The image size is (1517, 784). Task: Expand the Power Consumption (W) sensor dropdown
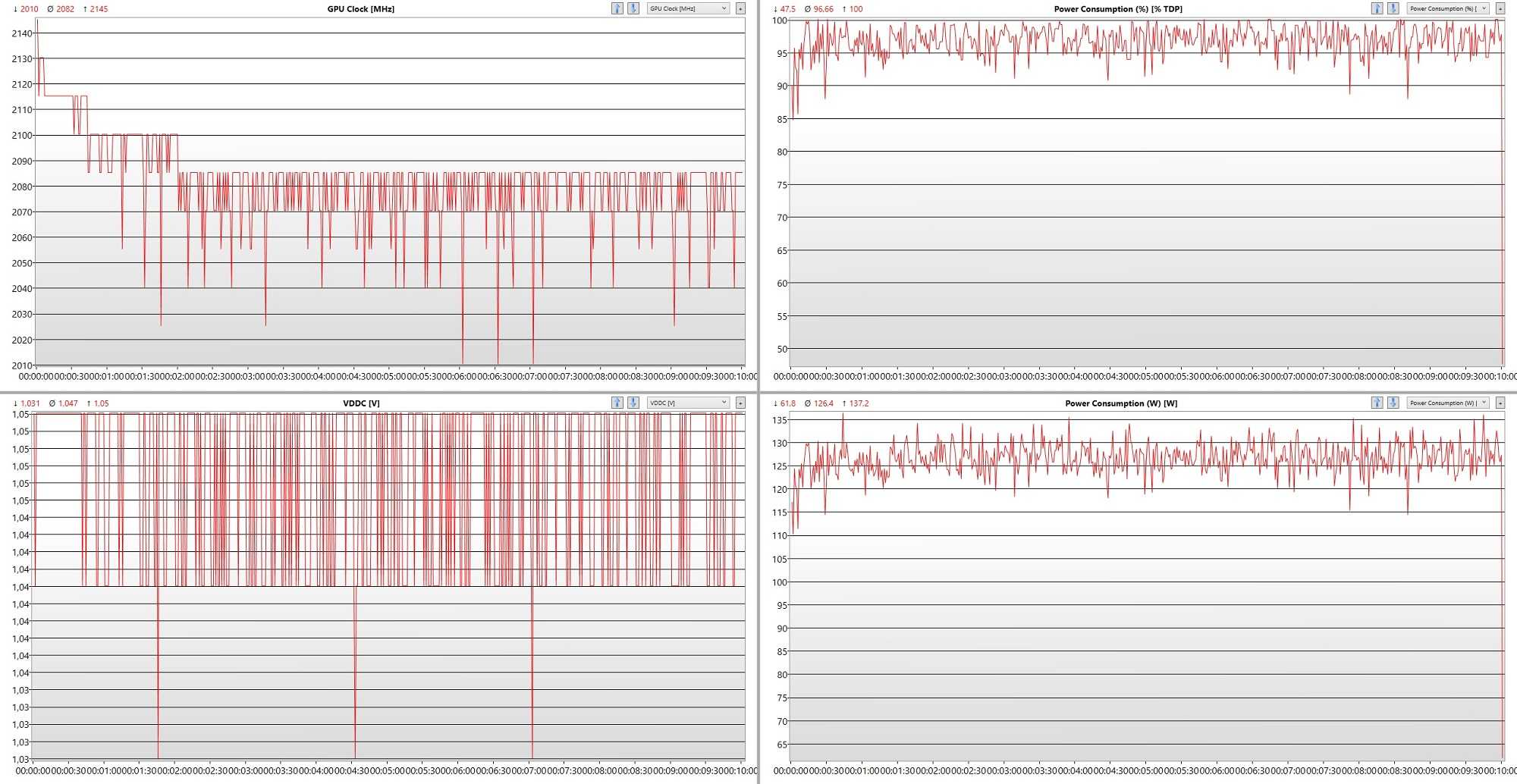click(1448, 403)
